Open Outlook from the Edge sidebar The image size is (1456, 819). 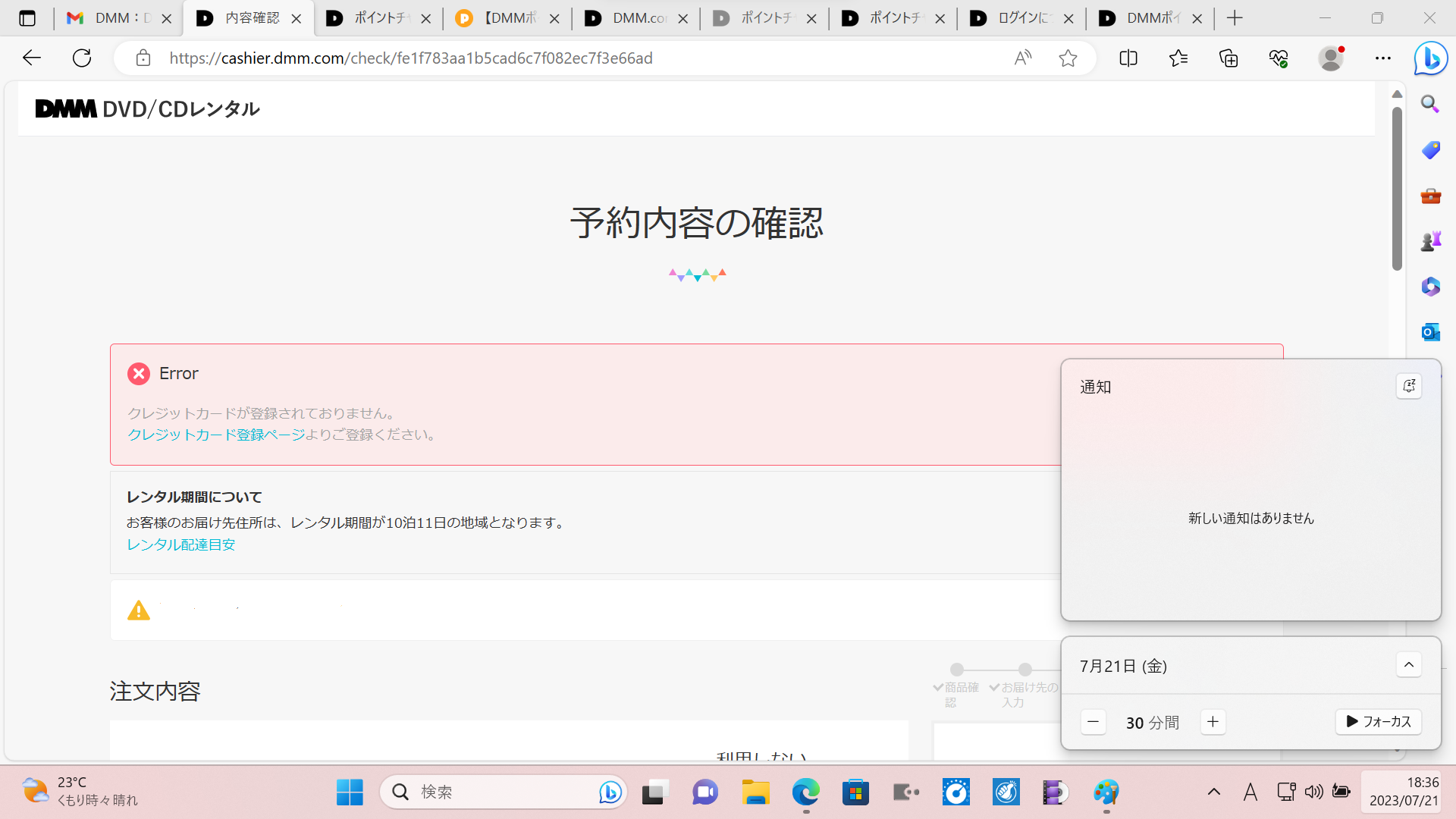[1430, 332]
